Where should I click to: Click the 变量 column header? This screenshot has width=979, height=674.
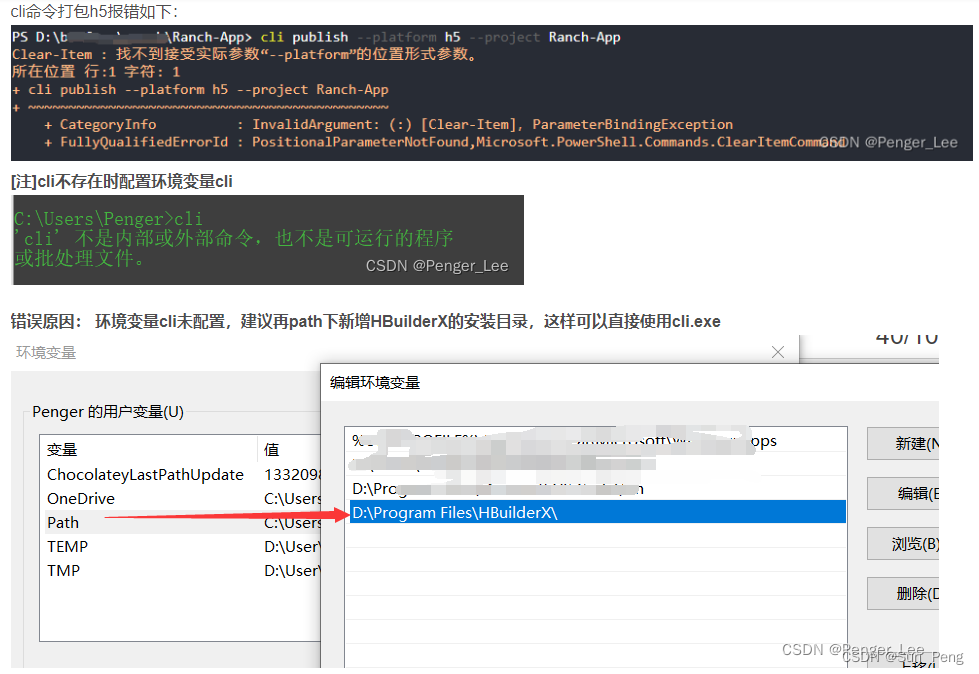[x=149, y=449]
